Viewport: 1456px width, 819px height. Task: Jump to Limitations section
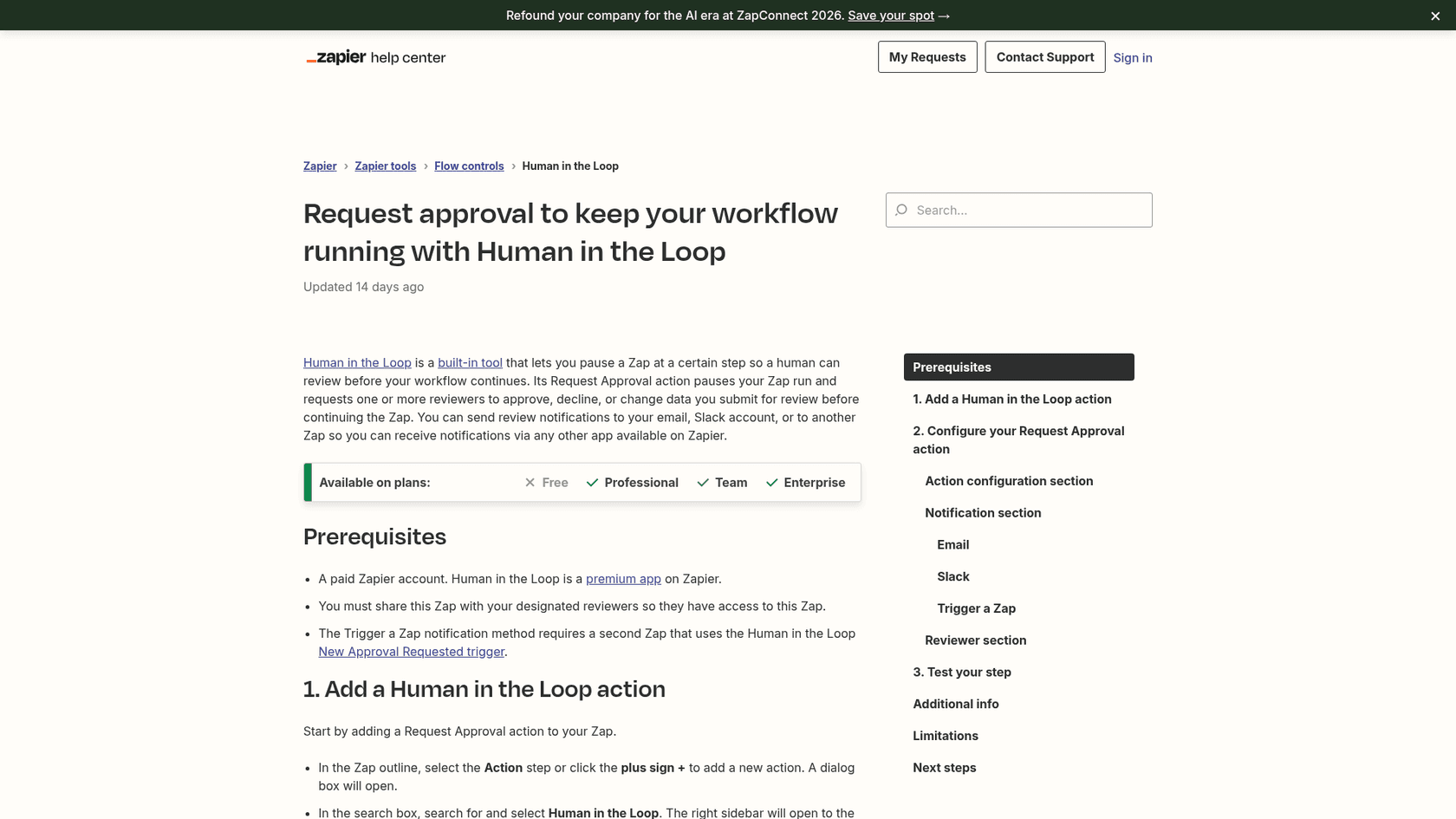[946, 736]
